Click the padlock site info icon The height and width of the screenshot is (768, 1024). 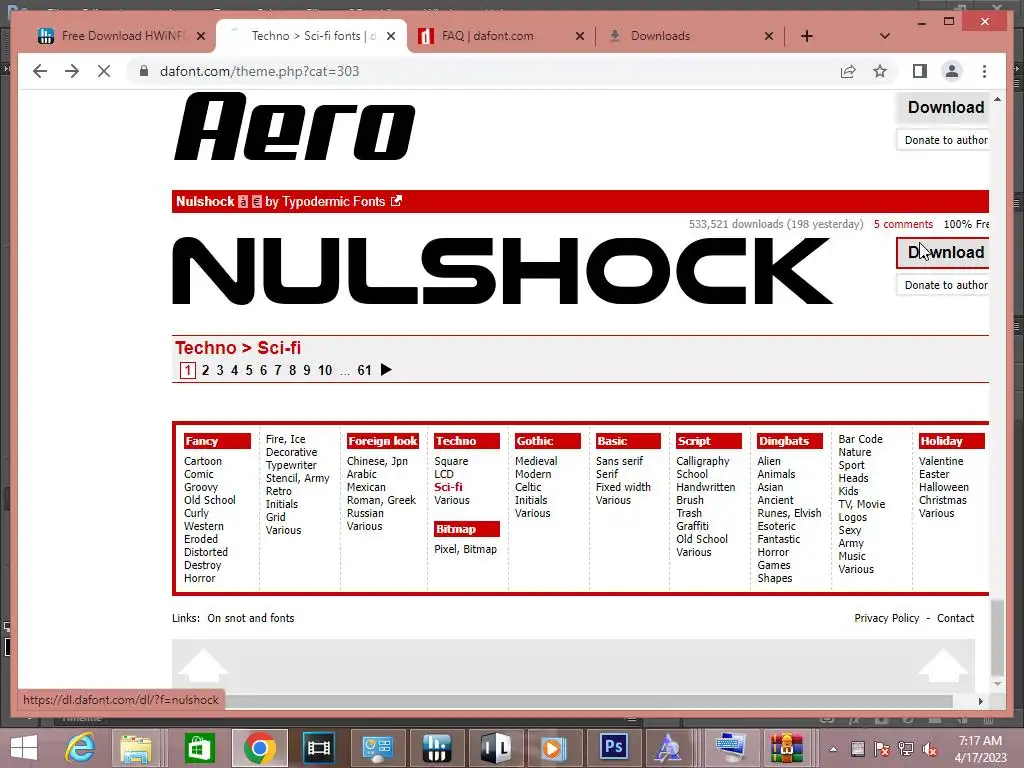(x=144, y=71)
